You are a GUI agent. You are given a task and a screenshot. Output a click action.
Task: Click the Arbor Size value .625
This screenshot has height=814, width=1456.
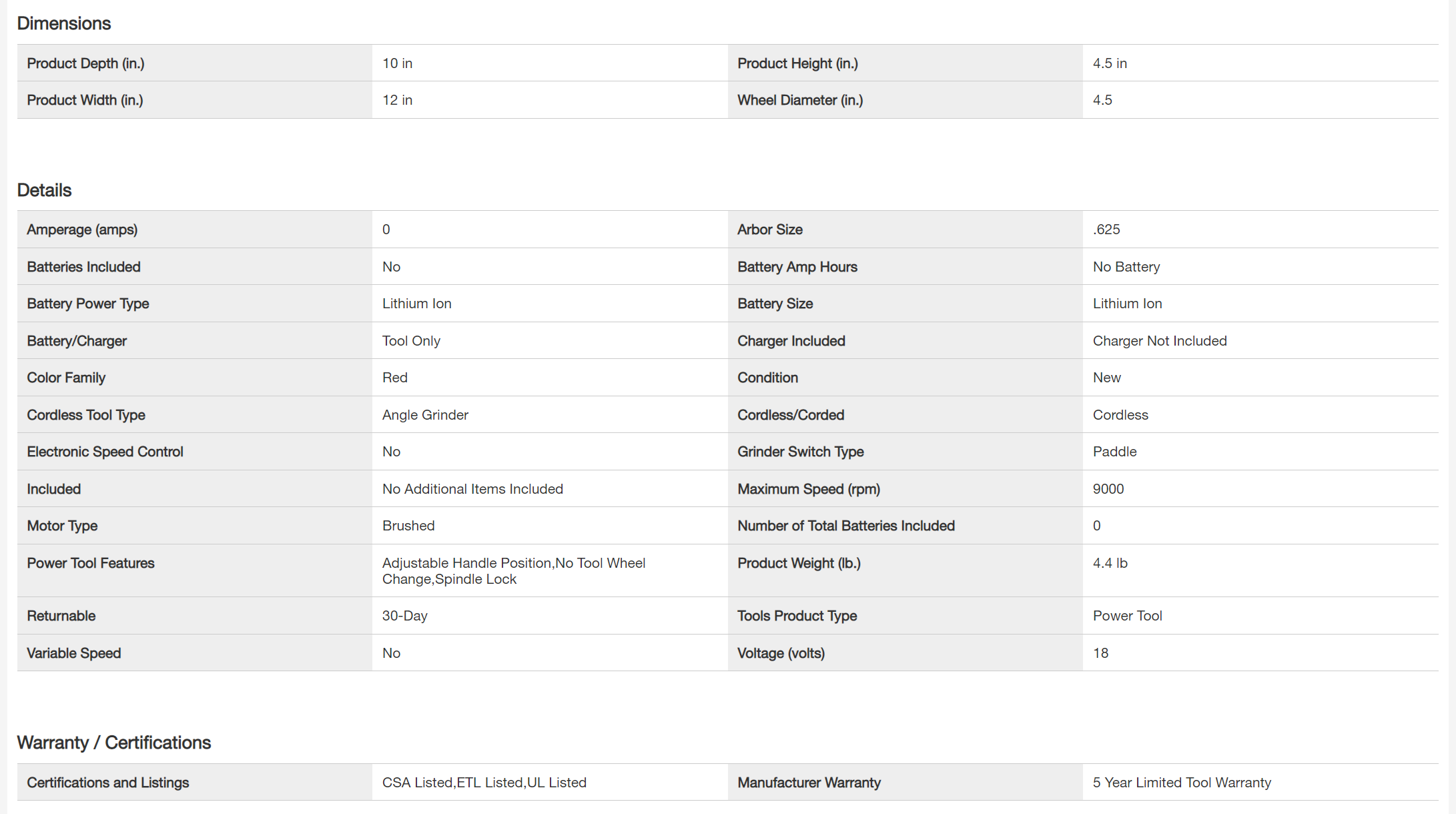coord(1106,230)
